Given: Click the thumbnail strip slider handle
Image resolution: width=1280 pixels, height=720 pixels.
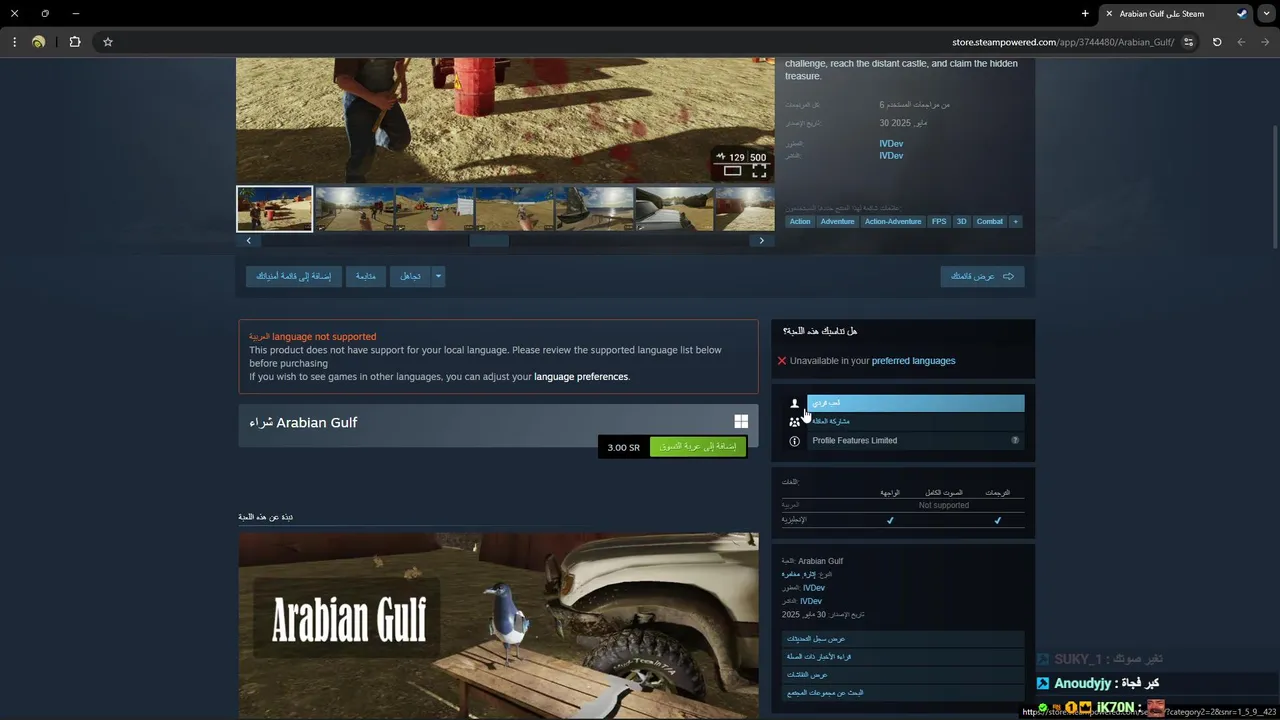Looking at the screenshot, I should [x=489, y=241].
